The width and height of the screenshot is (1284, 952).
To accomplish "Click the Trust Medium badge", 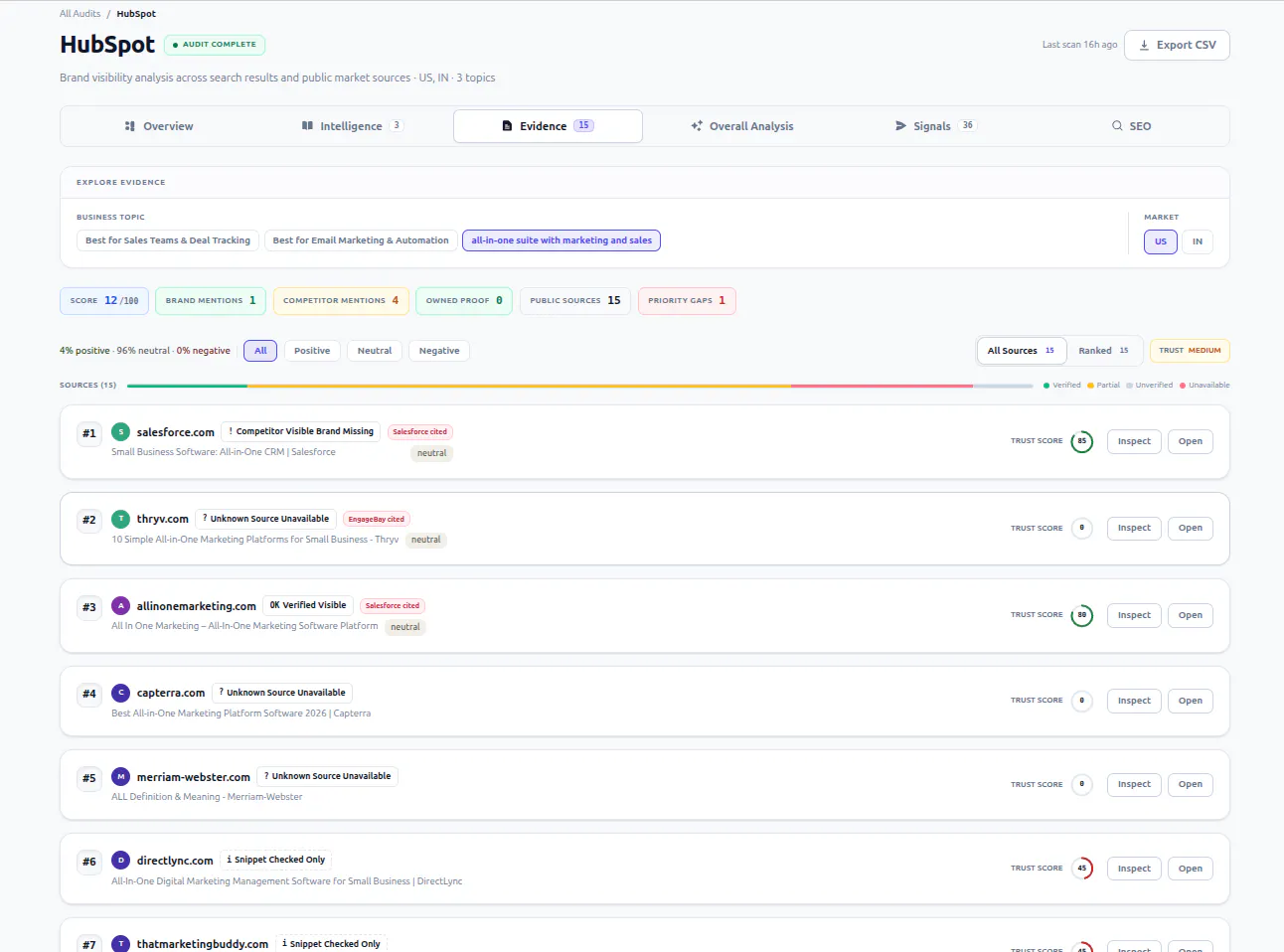I will 1190,351.
